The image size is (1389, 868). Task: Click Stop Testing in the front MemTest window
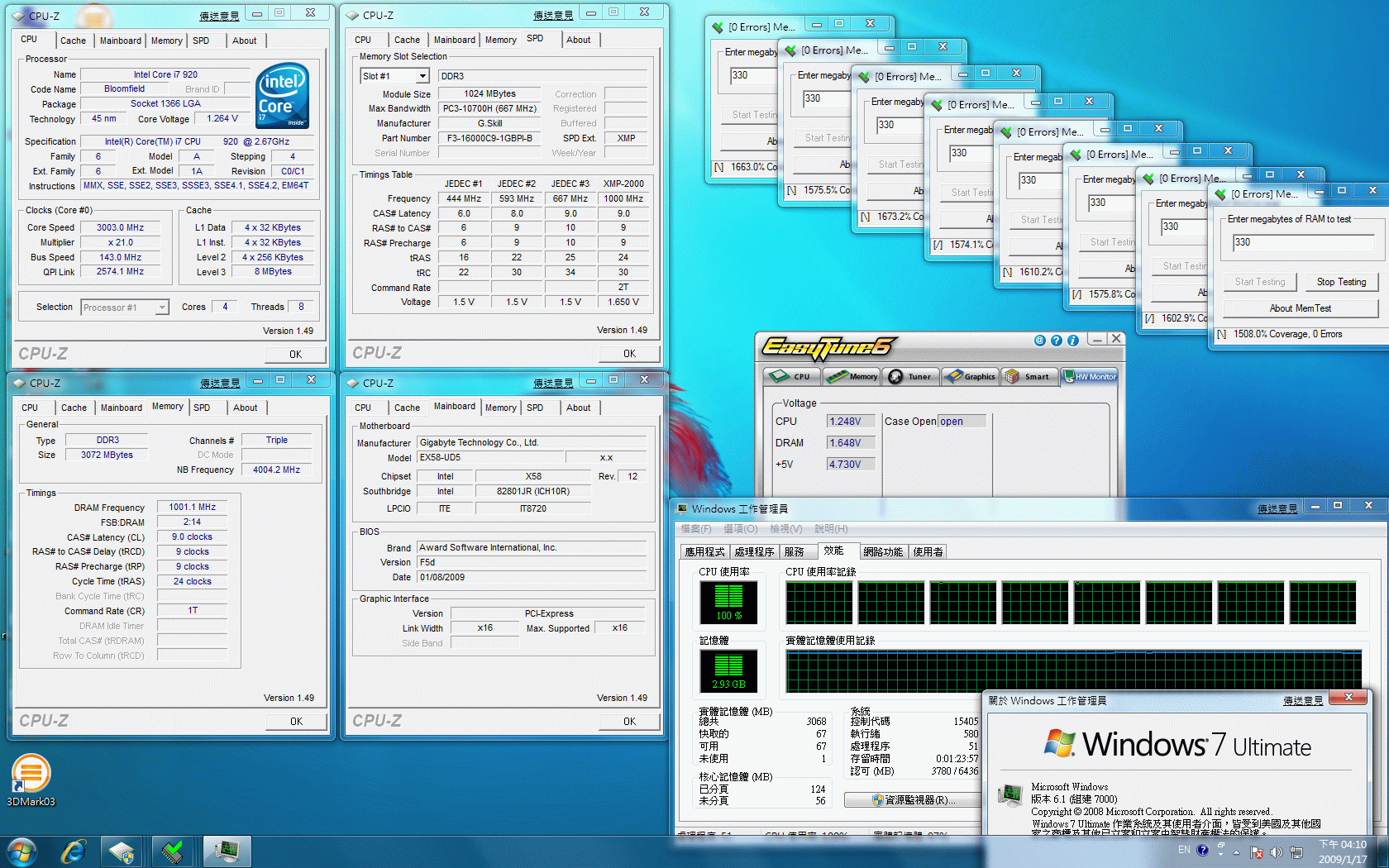(1341, 282)
